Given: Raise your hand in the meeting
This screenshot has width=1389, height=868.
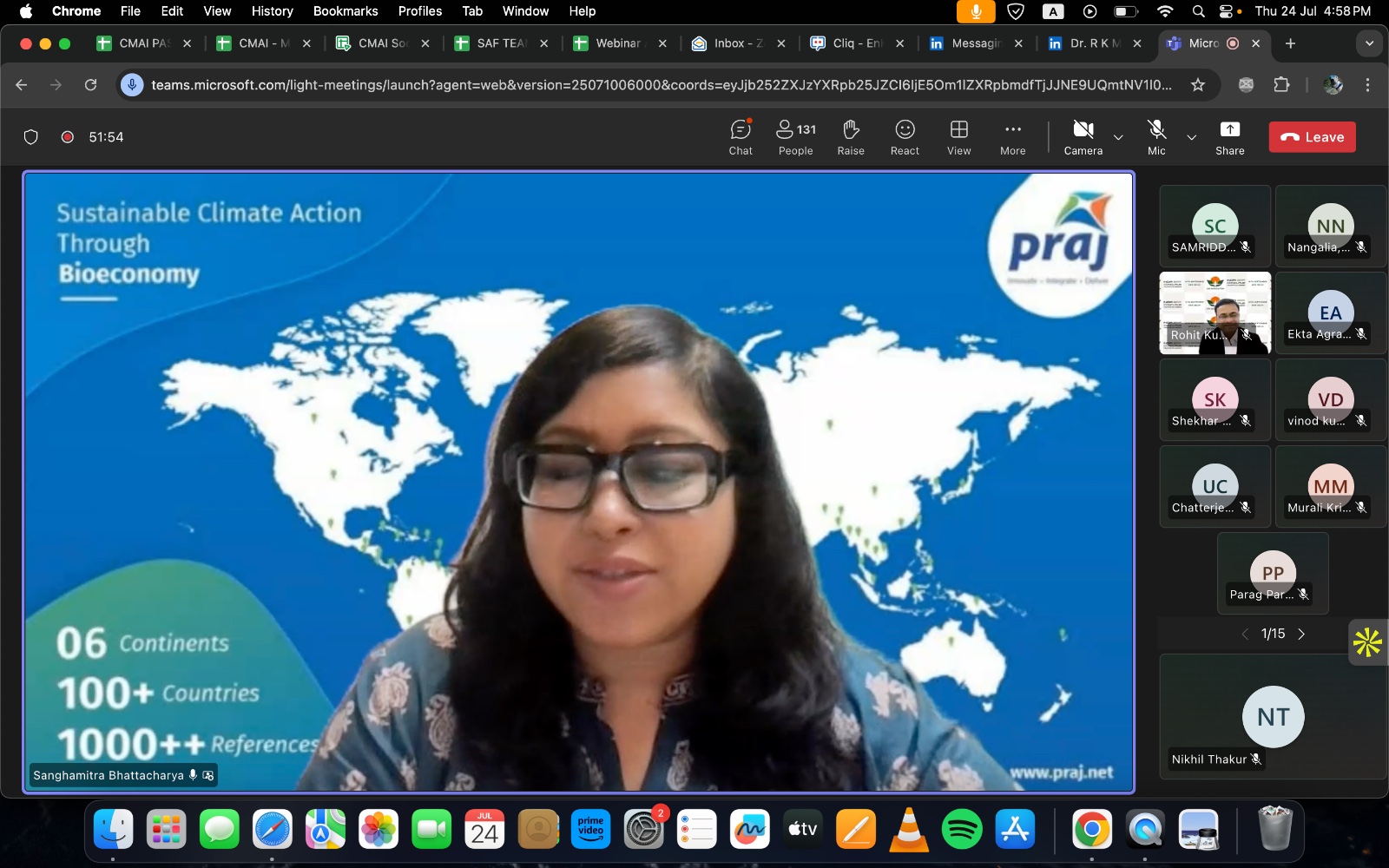Looking at the screenshot, I should pos(851,137).
